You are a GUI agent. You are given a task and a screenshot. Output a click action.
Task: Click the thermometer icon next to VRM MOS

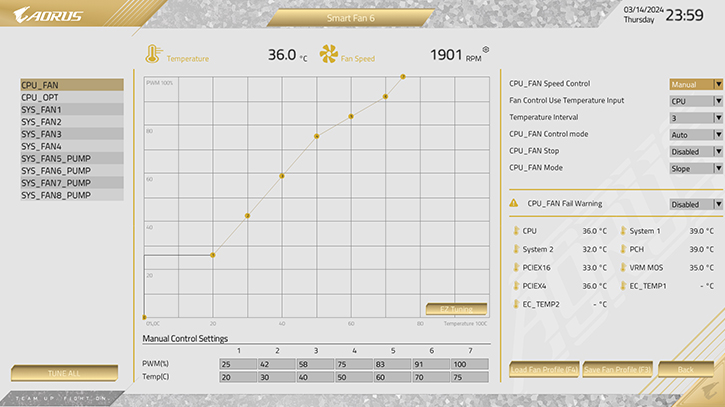pos(623,267)
